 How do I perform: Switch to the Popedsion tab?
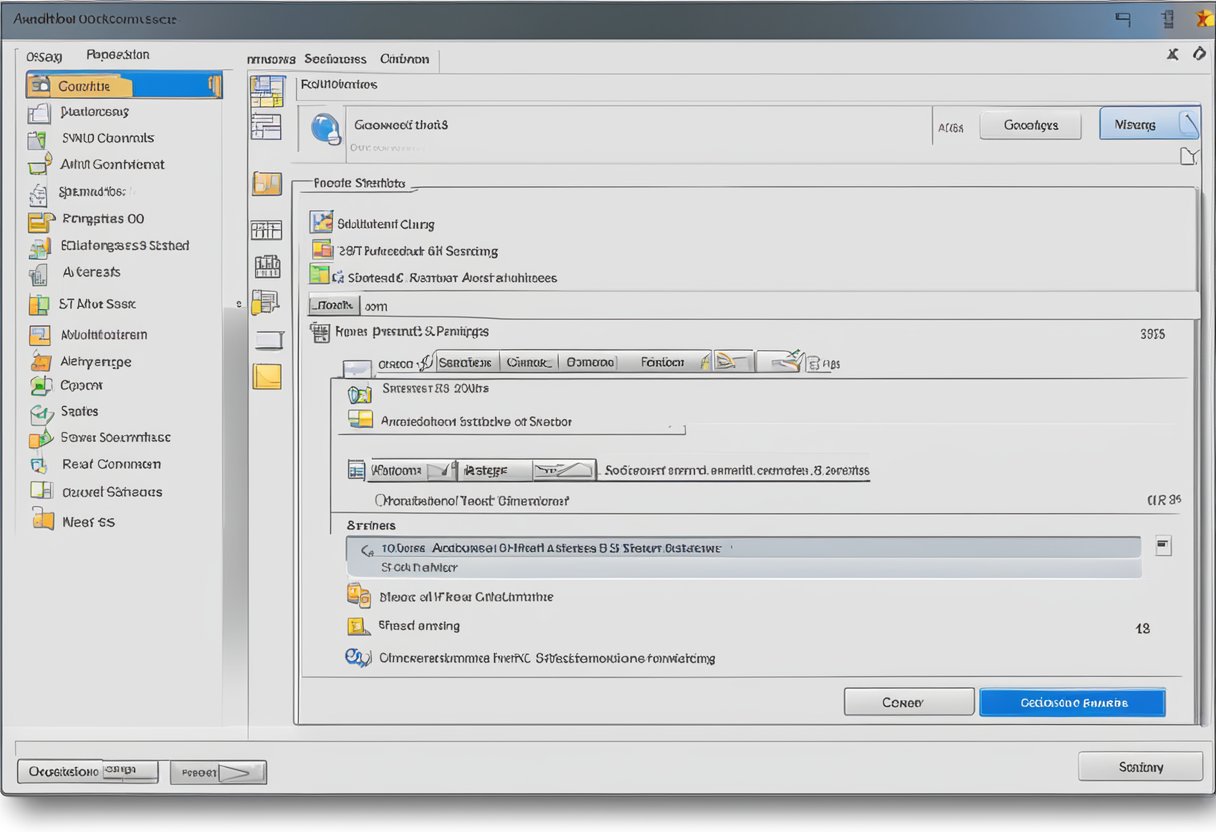[117, 55]
